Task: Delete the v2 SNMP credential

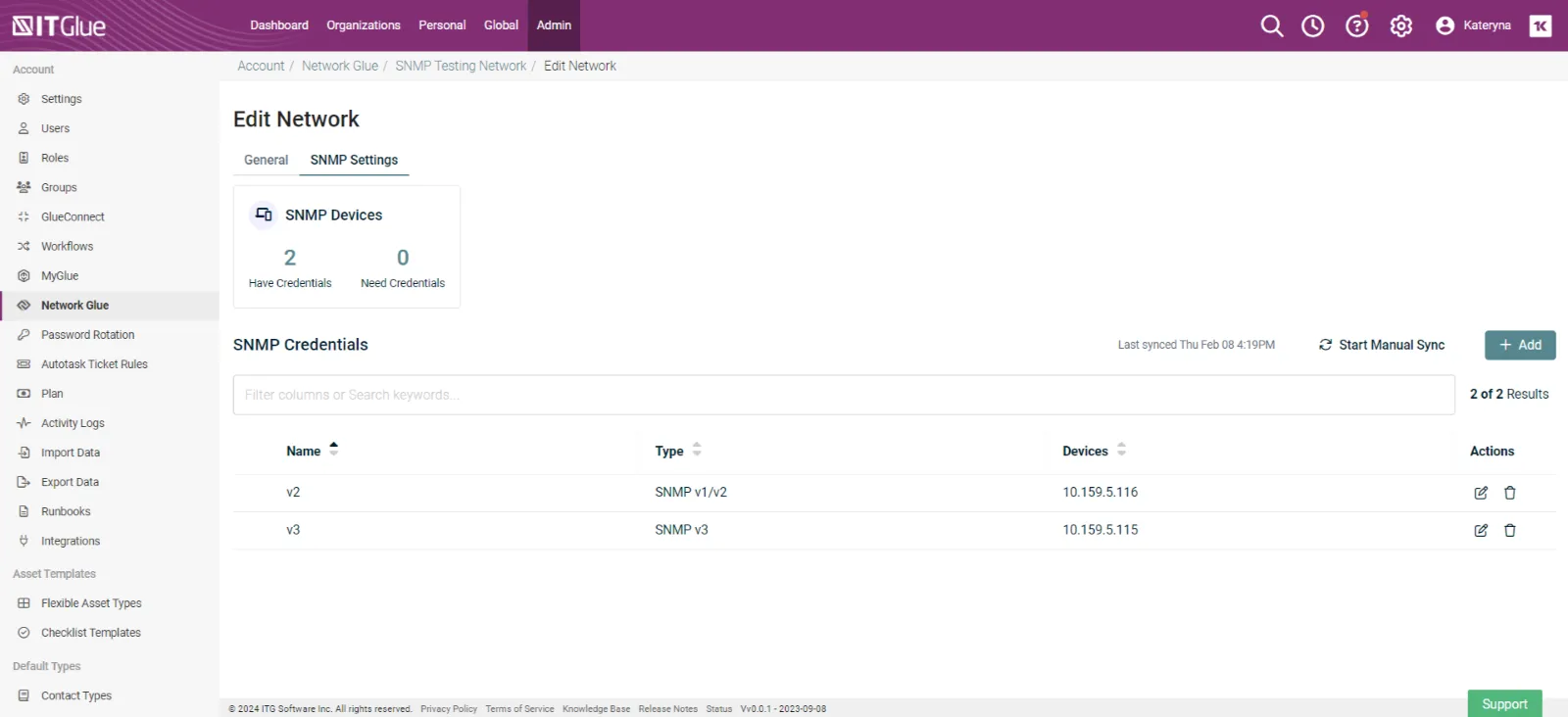Action: click(1510, 493)
